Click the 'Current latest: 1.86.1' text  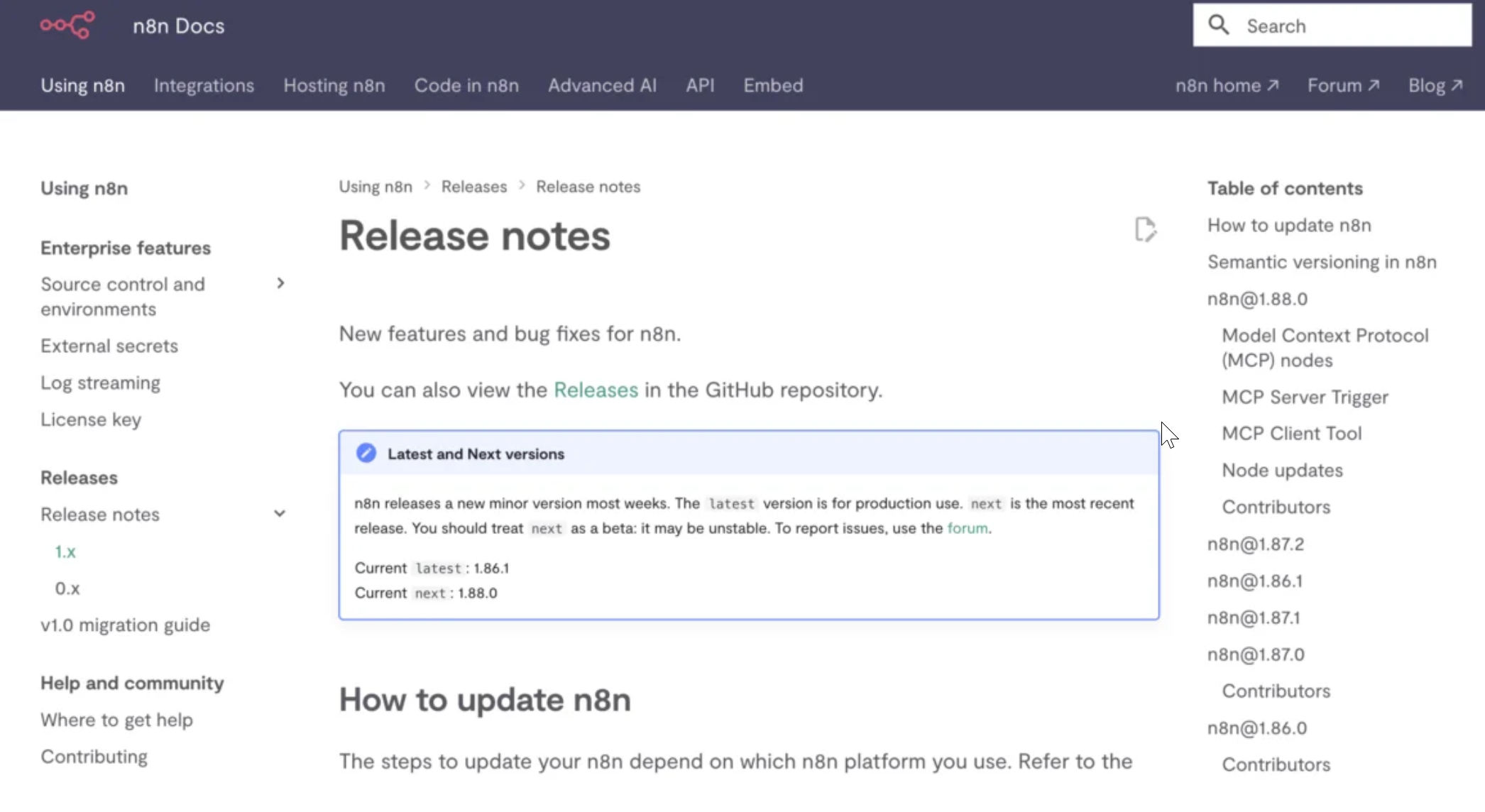pos(432,568)
